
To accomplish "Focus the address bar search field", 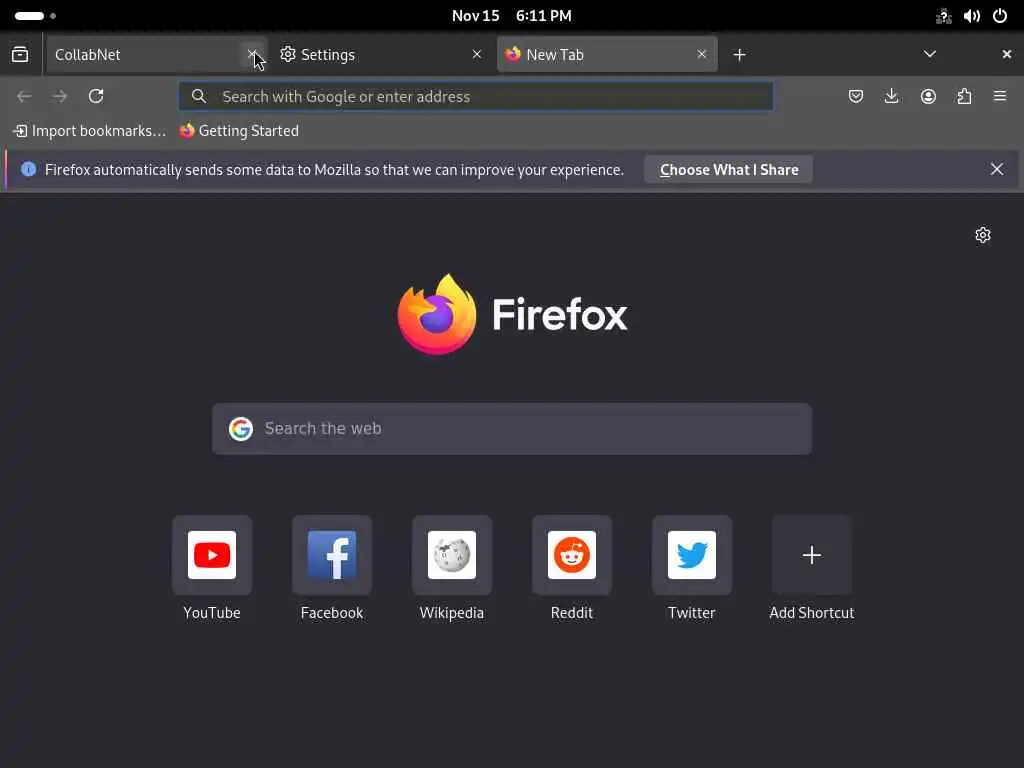I will (x=476, y=97).
